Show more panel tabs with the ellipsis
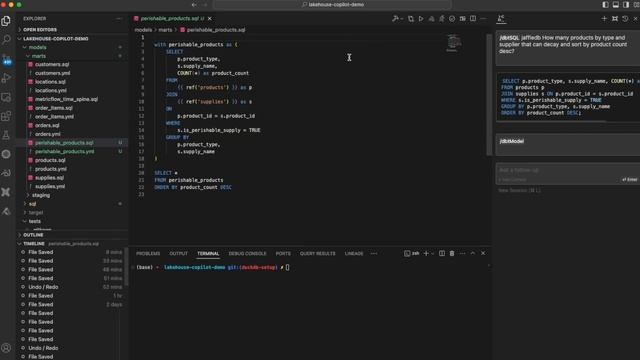The image size is (640, 360). [374, 253]
